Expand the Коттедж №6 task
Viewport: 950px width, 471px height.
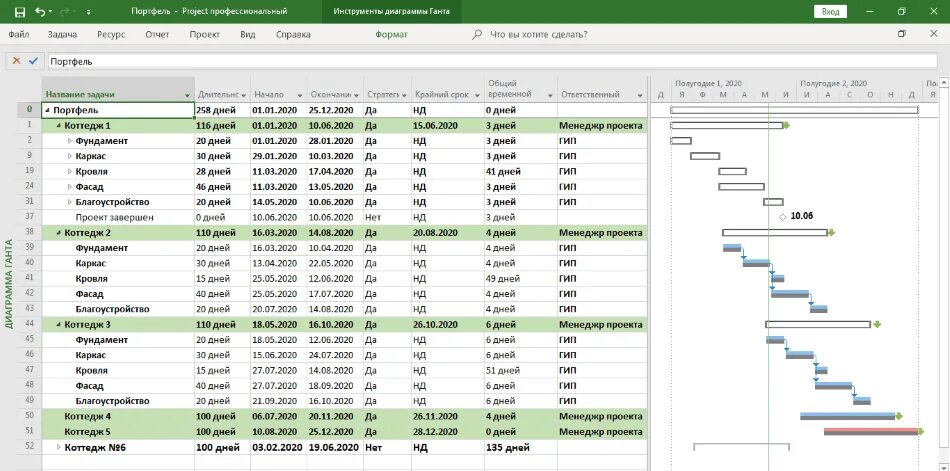pos(59,447)
